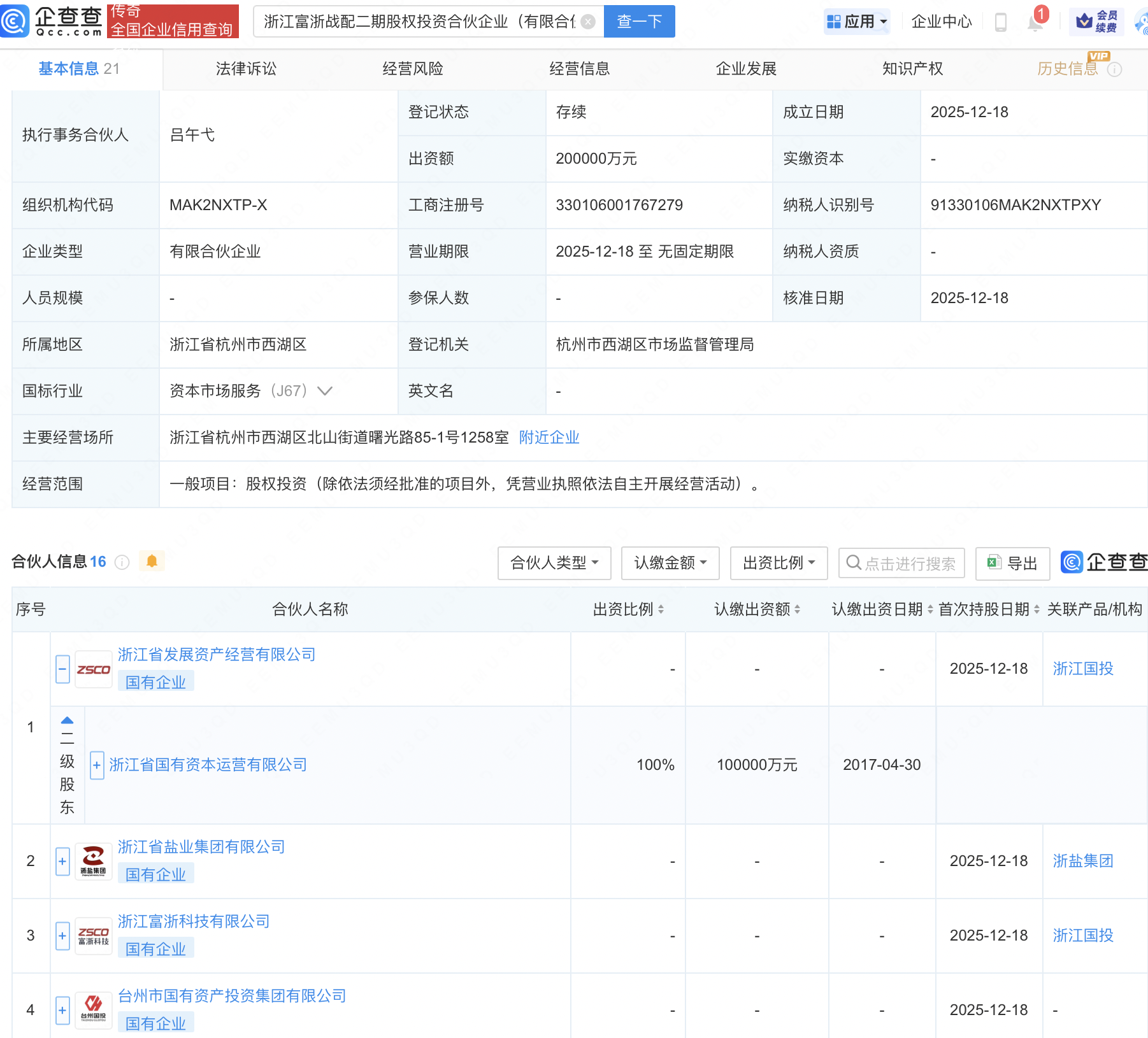The image size is (1148, 1038).
Task: Click the 查一下 search button
Action: [x=639, y=21]
